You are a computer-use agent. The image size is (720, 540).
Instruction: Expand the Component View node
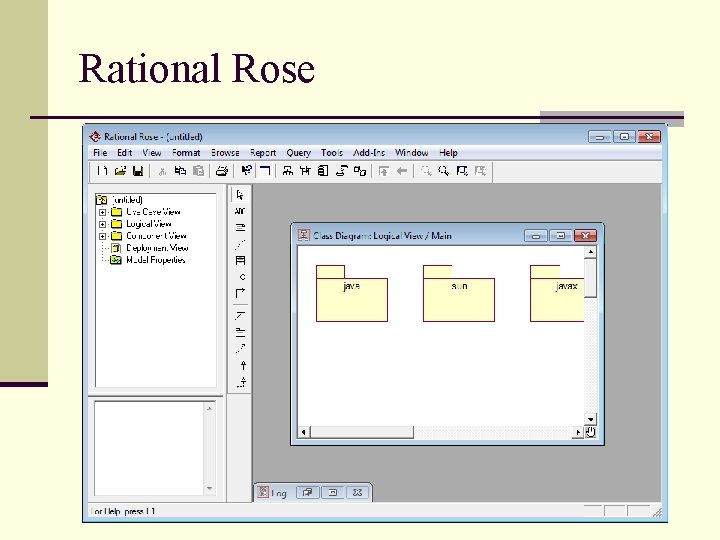pyautogui.click(x=102, y=236)
